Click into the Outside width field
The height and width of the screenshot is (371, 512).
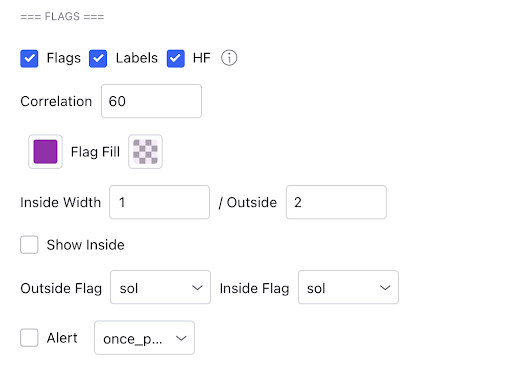(x=336, y=202)
